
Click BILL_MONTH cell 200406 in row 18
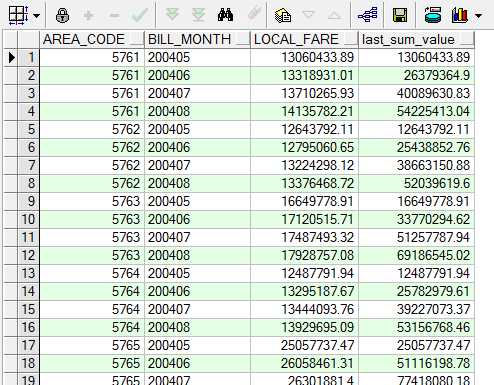coord(197,363)
